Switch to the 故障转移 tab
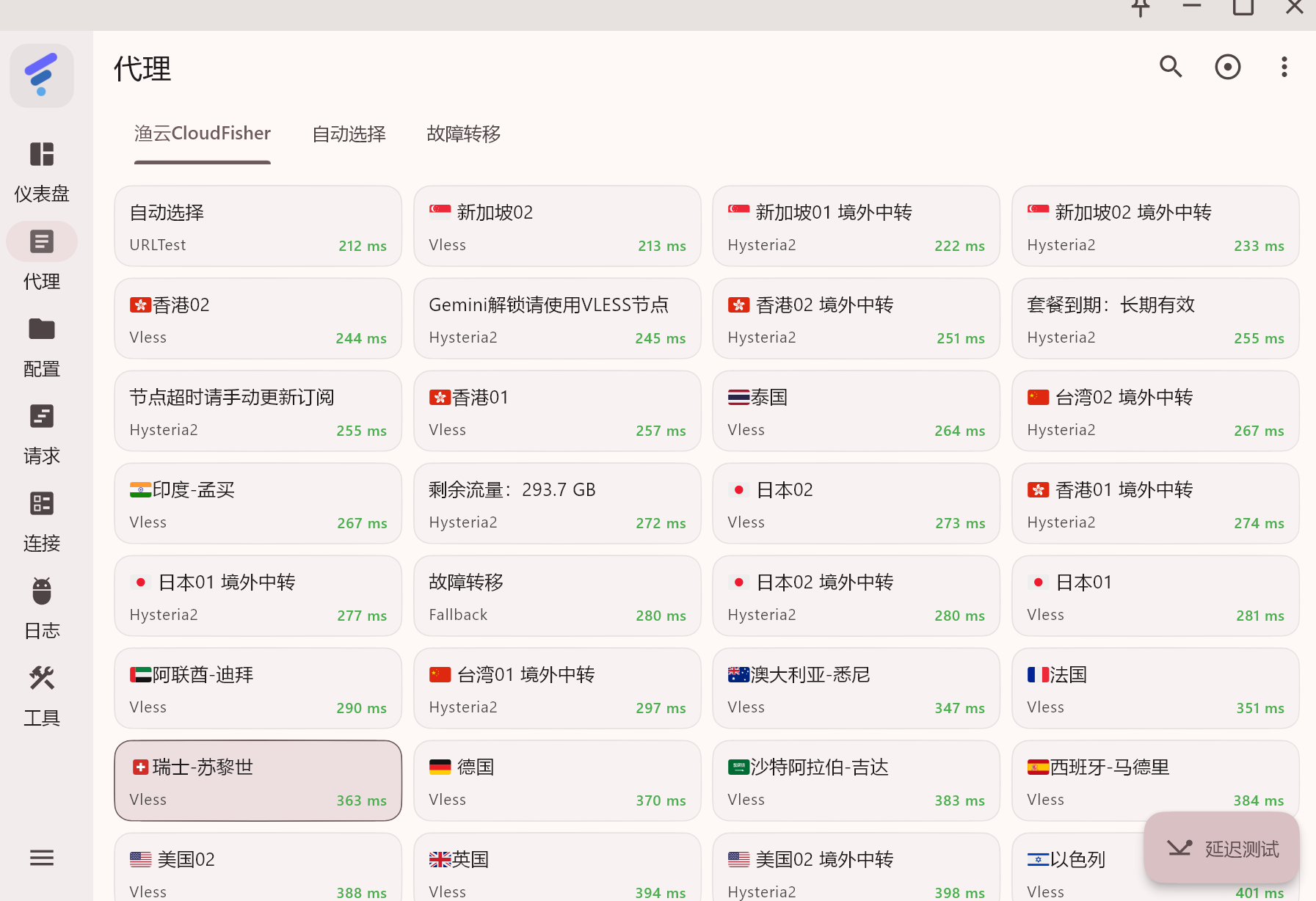The image size is (1316, 901). tap(464, 134)
